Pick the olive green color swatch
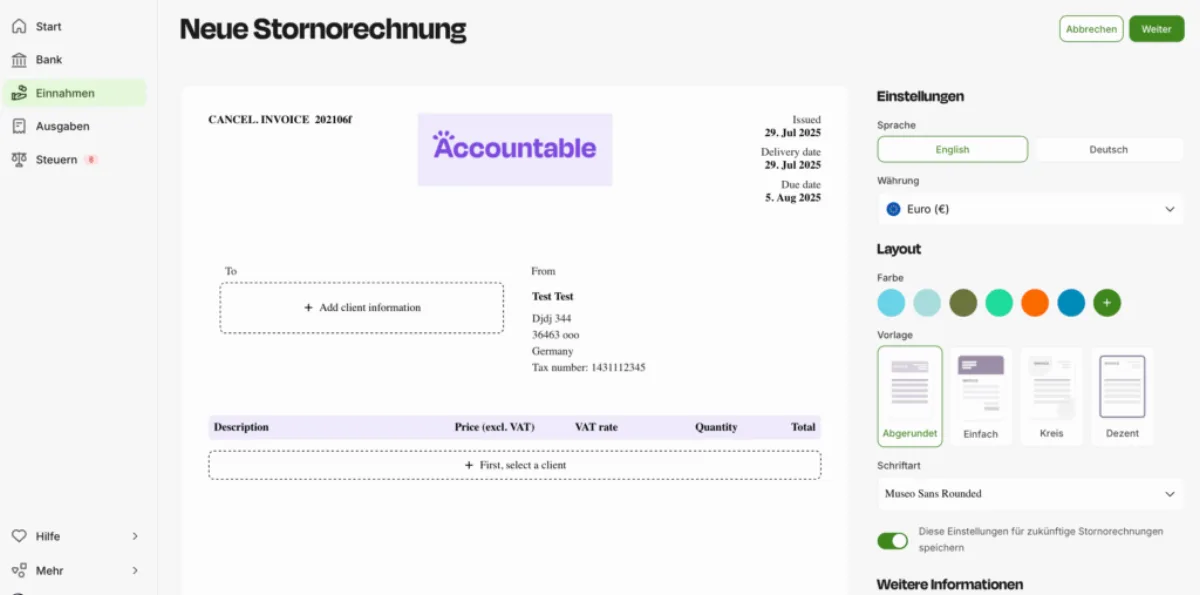The width and height of the screenshot is (1200, 595). (x=963, y=302)
